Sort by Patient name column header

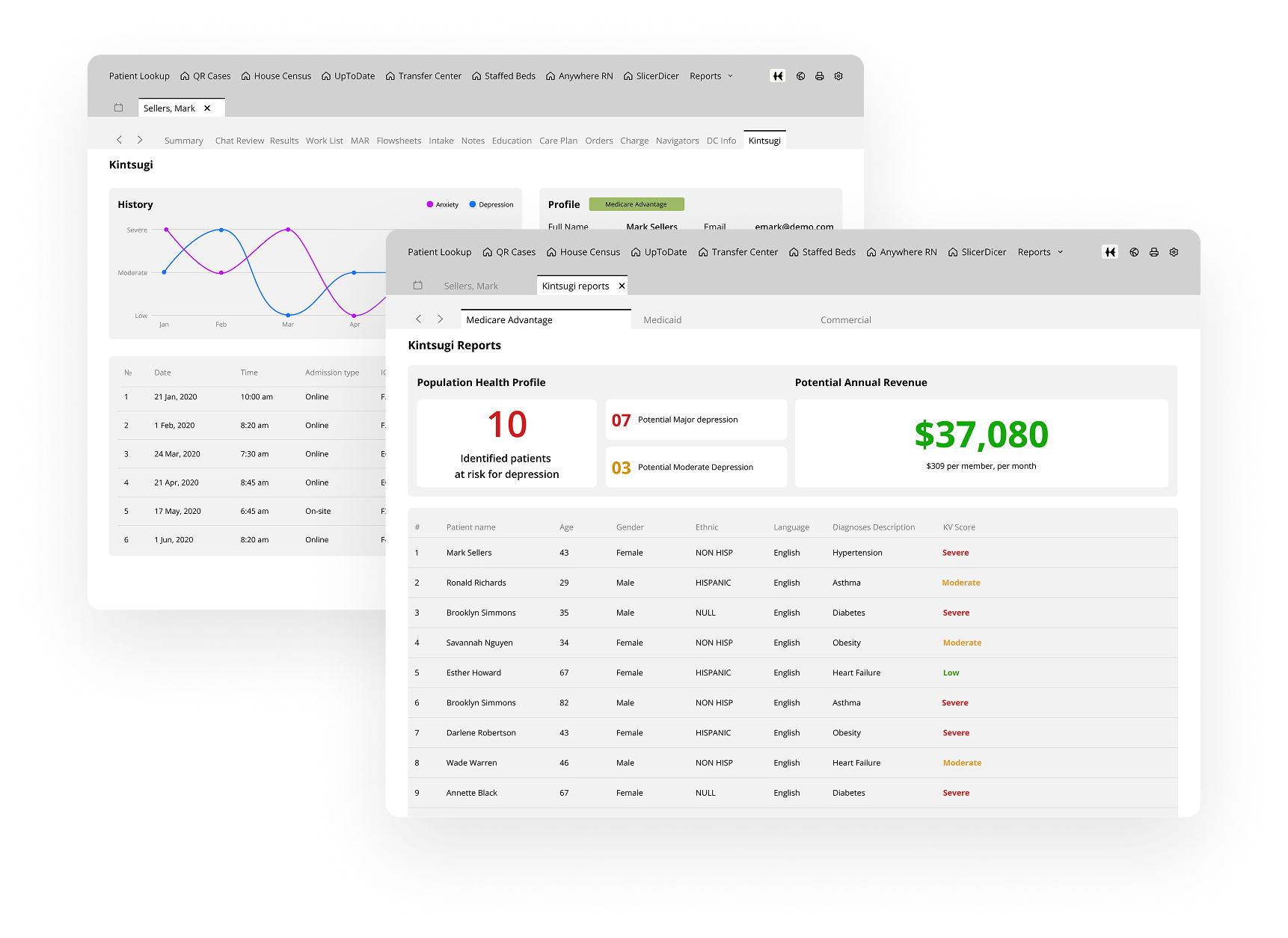pyautogui.click(x=470, y=527)
